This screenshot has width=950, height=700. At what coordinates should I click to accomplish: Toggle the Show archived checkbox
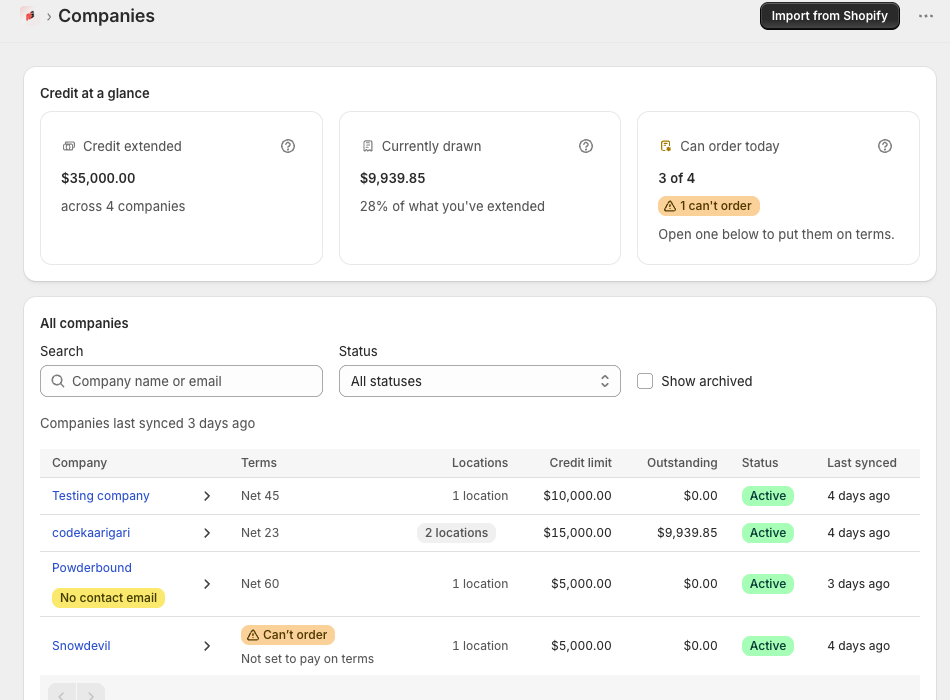pos(645,381)
